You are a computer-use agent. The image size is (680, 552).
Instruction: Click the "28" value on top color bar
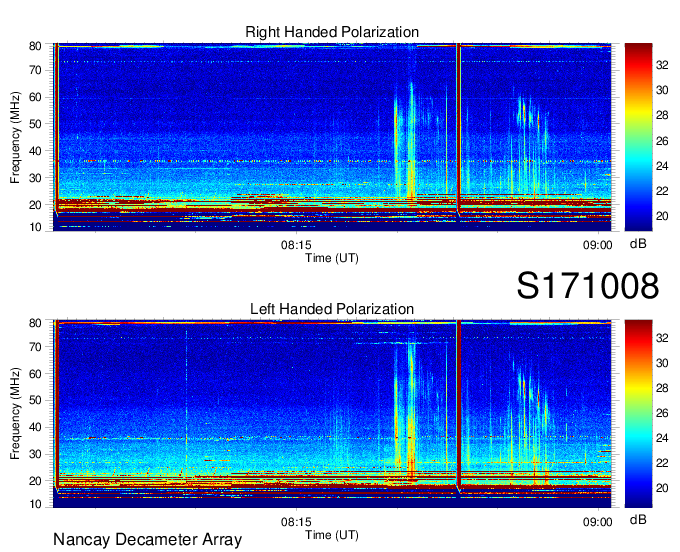pyautogui.click(x=662, y=115)
